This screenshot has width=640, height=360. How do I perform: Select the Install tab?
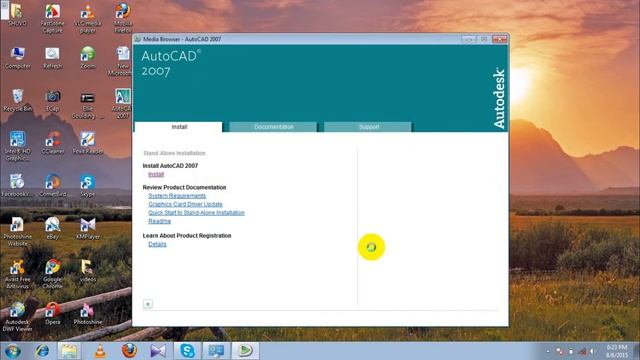coord(179,127)
